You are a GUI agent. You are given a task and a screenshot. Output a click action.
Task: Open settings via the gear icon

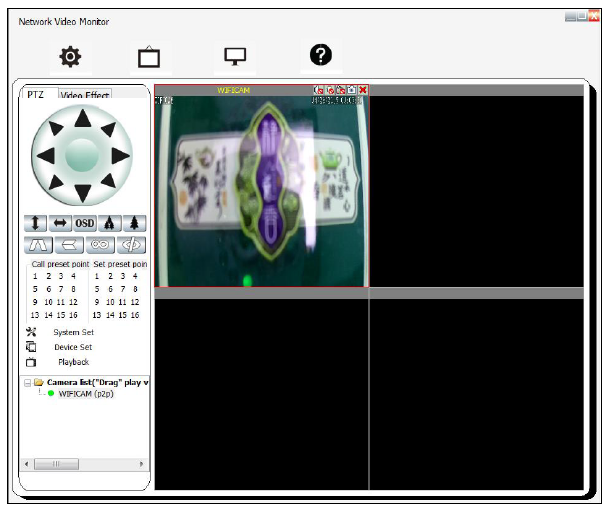coord(70,57)
